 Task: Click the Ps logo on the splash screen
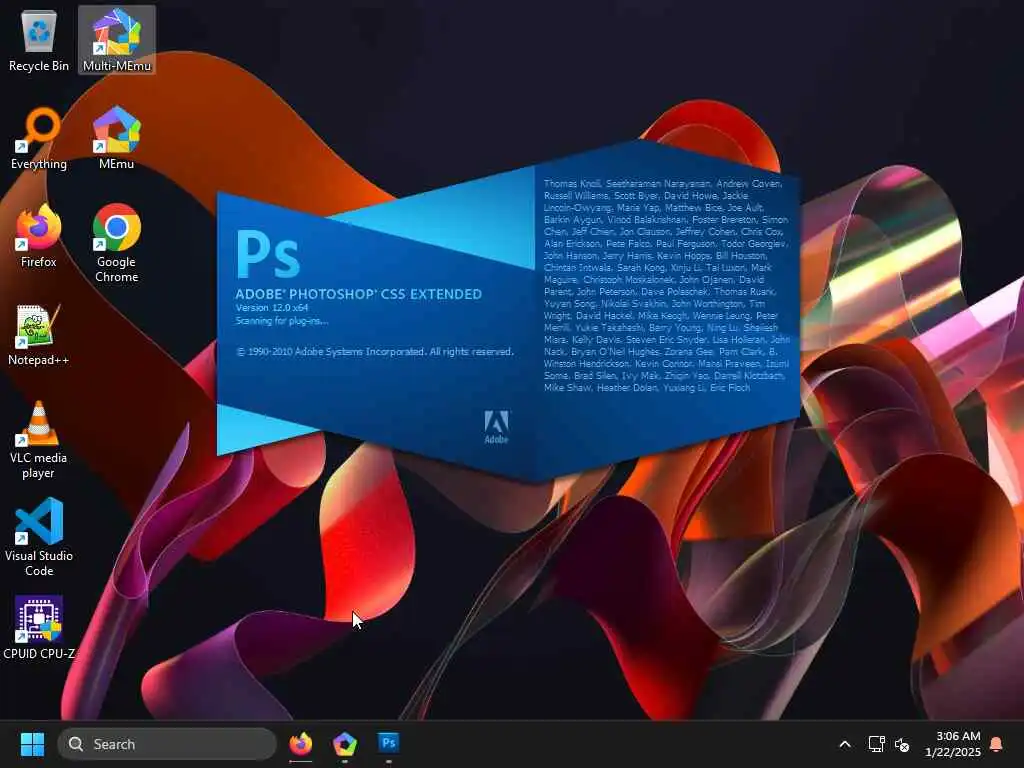click(268, 255)
